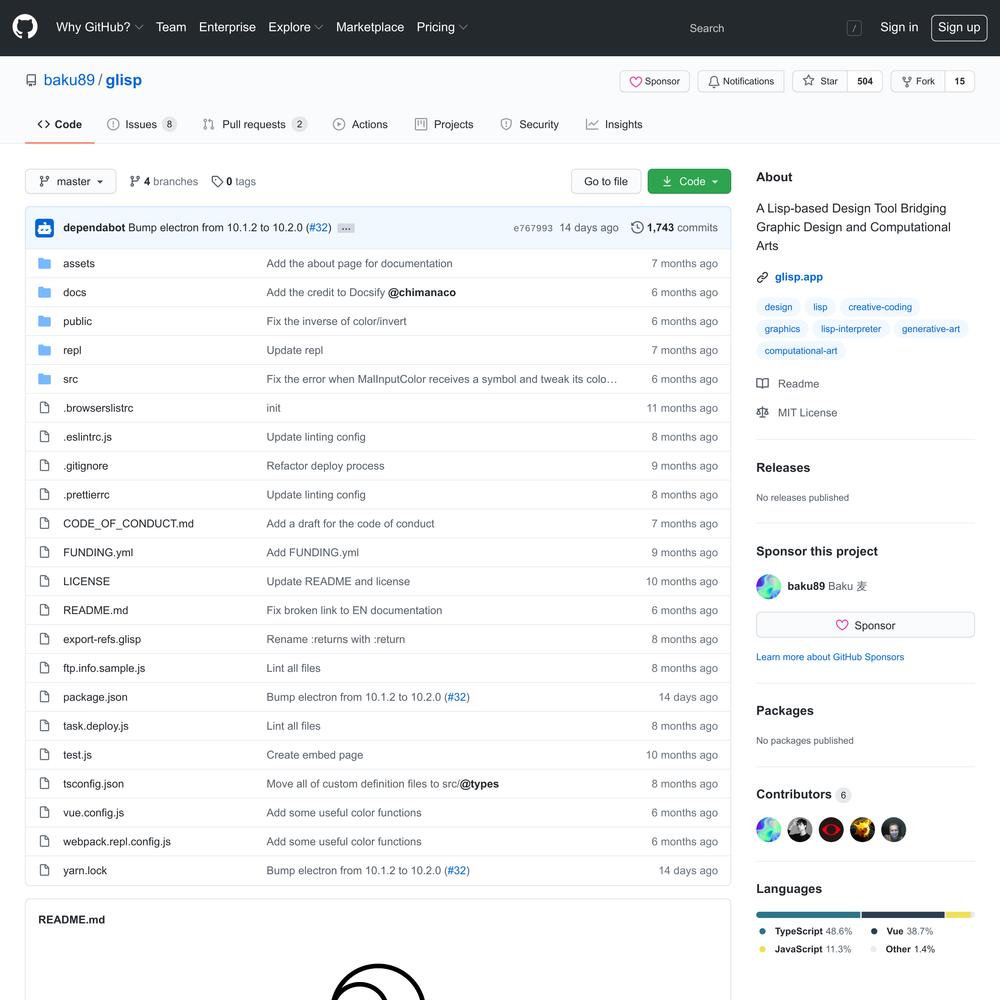1000x1000 pixels.
Task: Open the webpack.repl.config.js file
Action: 117,842
